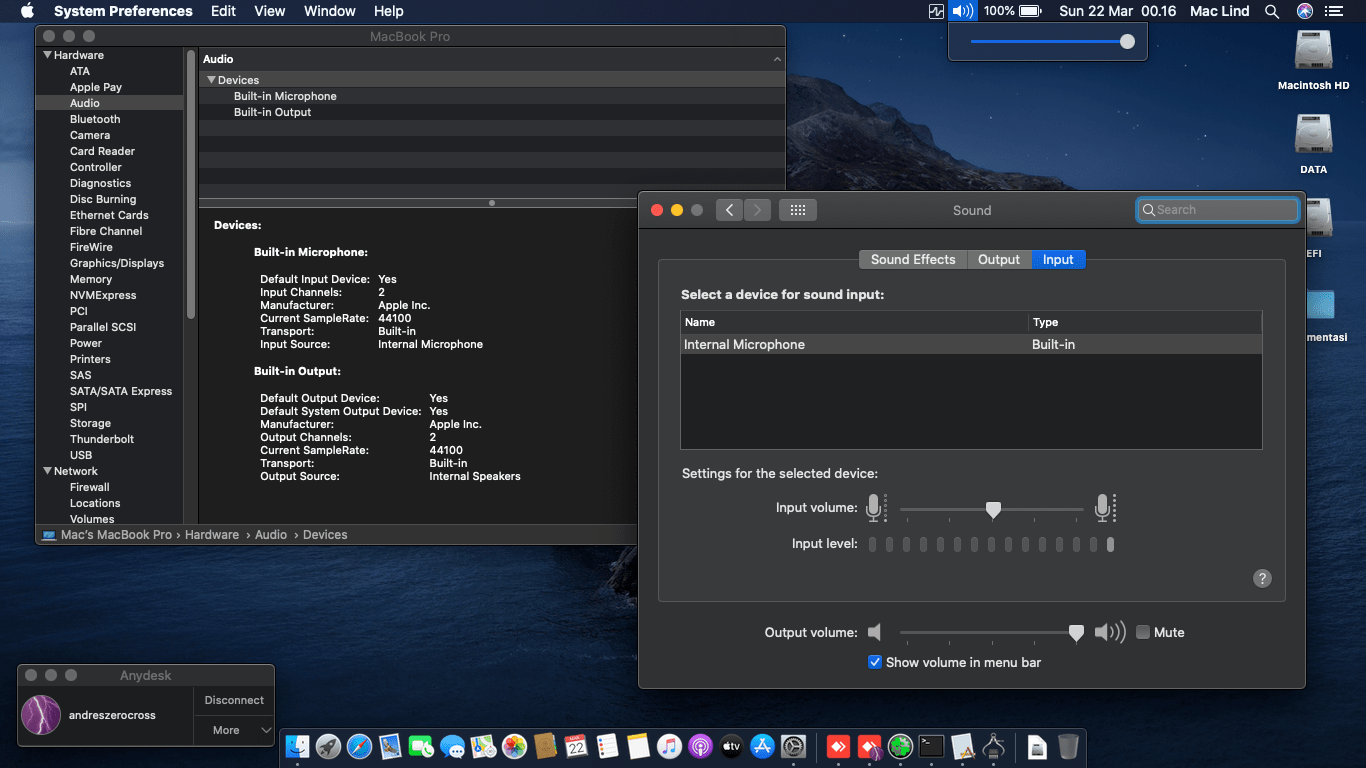1366x768 pixels.
Task: Select Internal Microphone input device row
Action: point(971,344)
